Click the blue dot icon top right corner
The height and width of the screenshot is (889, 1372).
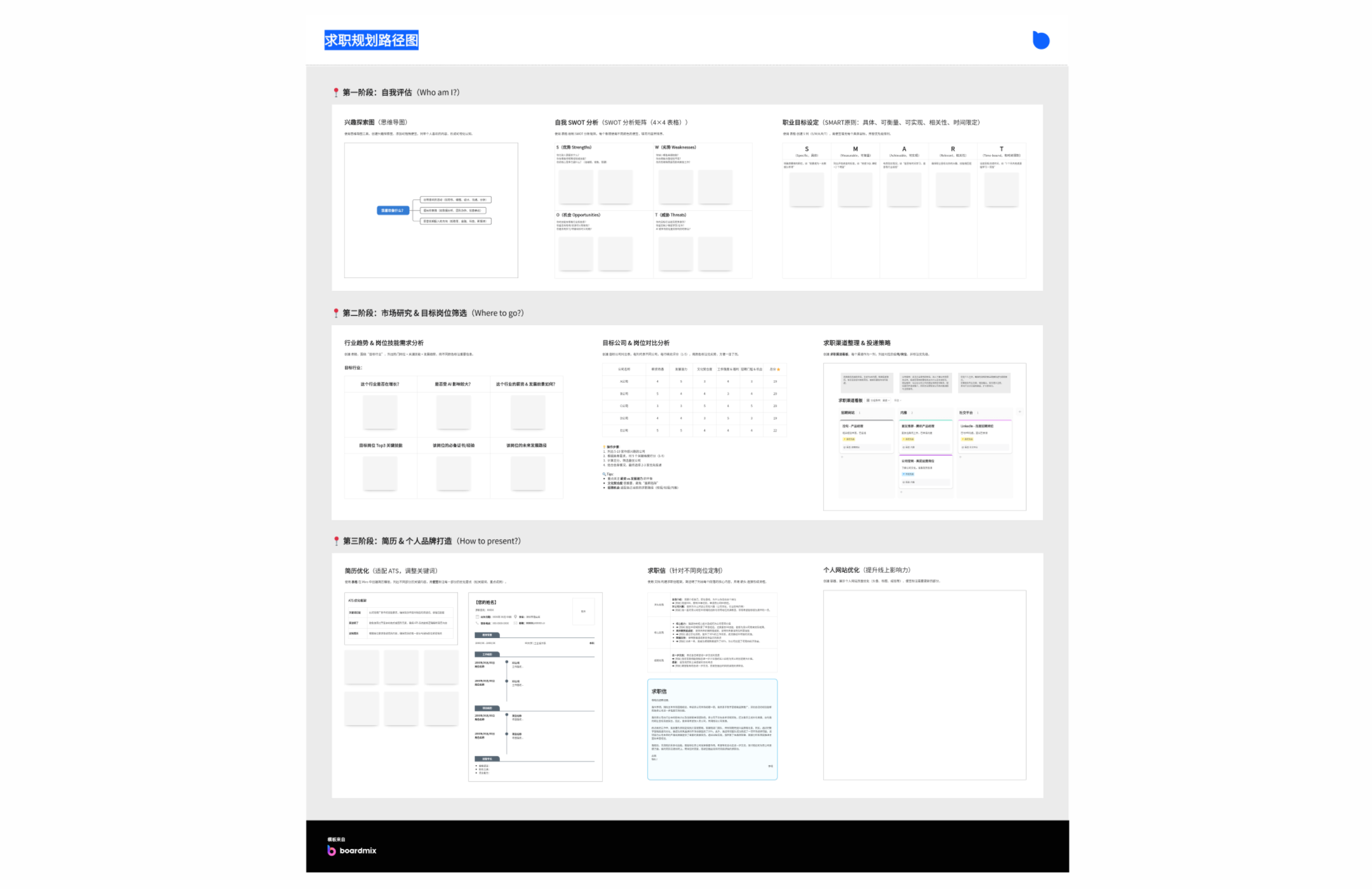coord(1041,40)
